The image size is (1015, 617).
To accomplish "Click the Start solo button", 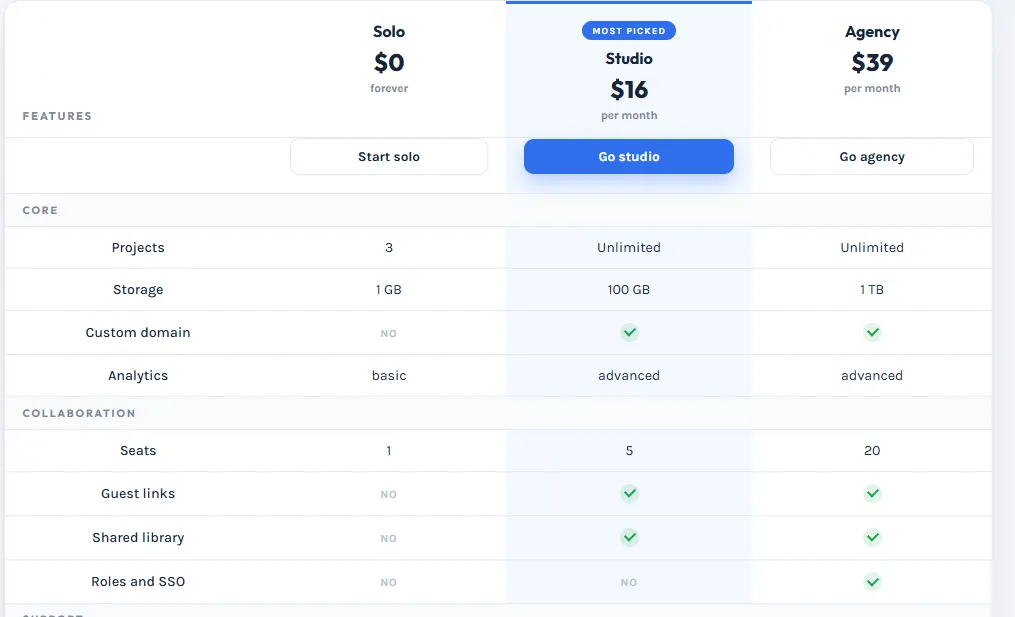I will click(388, 157).
